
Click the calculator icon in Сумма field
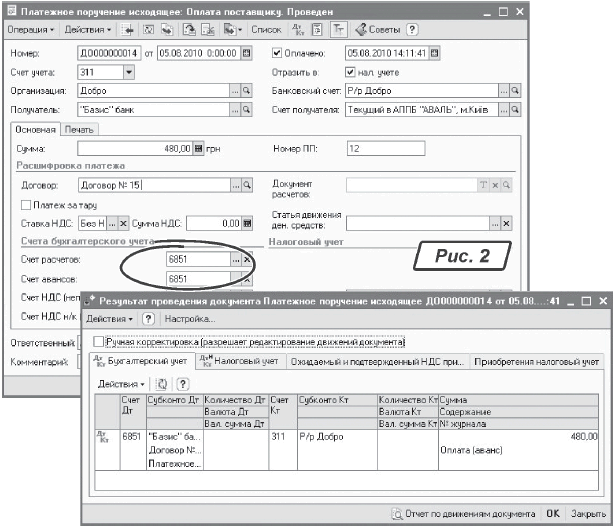[x=197, y=149]
